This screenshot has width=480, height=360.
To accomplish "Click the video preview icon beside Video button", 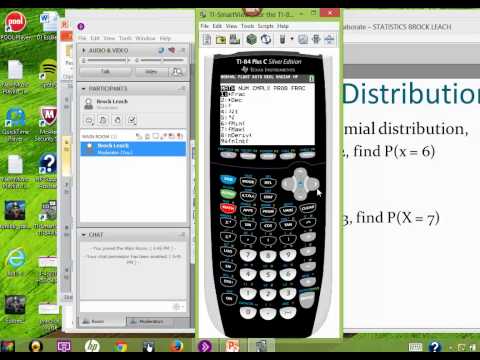I will pyautogui.click(x=177, y=72).
